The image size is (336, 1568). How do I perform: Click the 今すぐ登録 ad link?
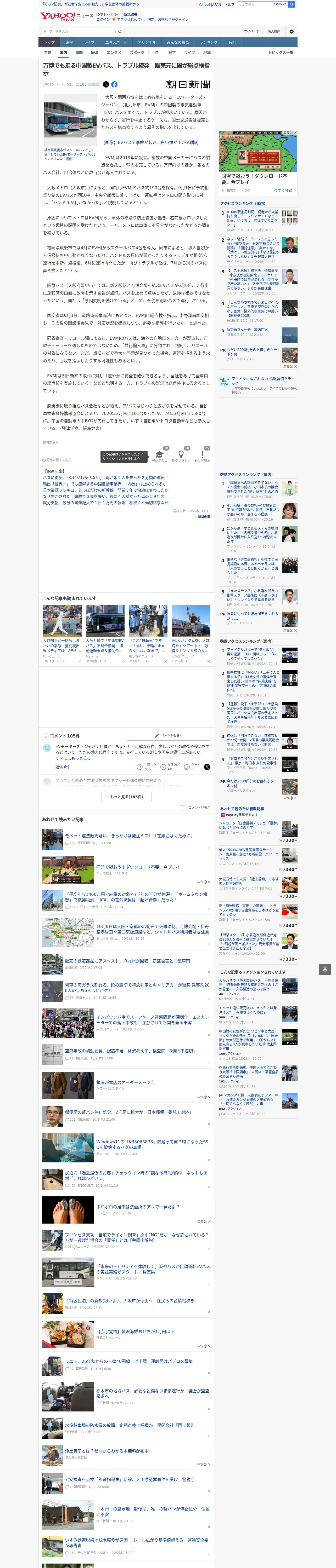[283, 191]
